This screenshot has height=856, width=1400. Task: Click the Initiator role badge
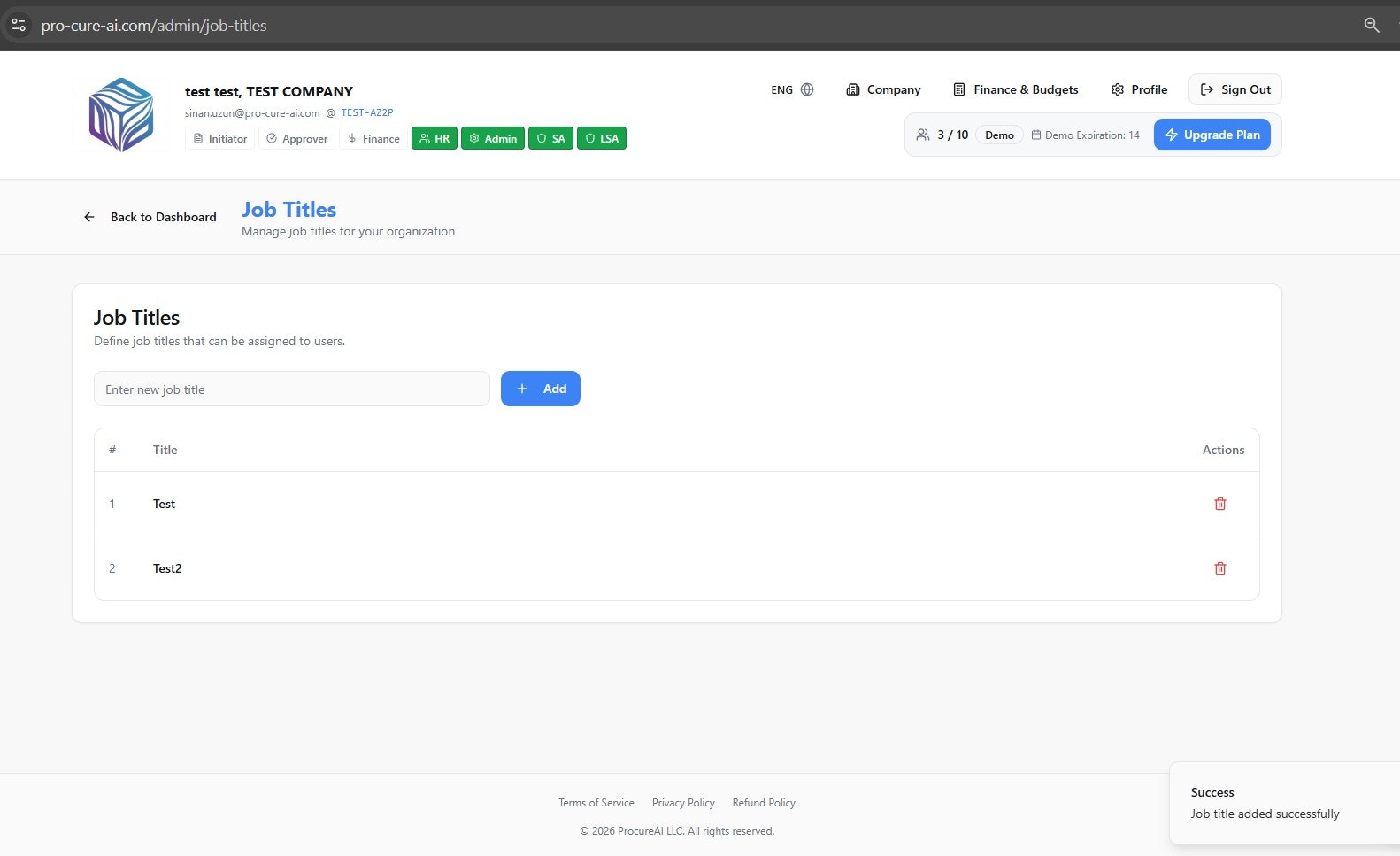click(x=219, y=138)
